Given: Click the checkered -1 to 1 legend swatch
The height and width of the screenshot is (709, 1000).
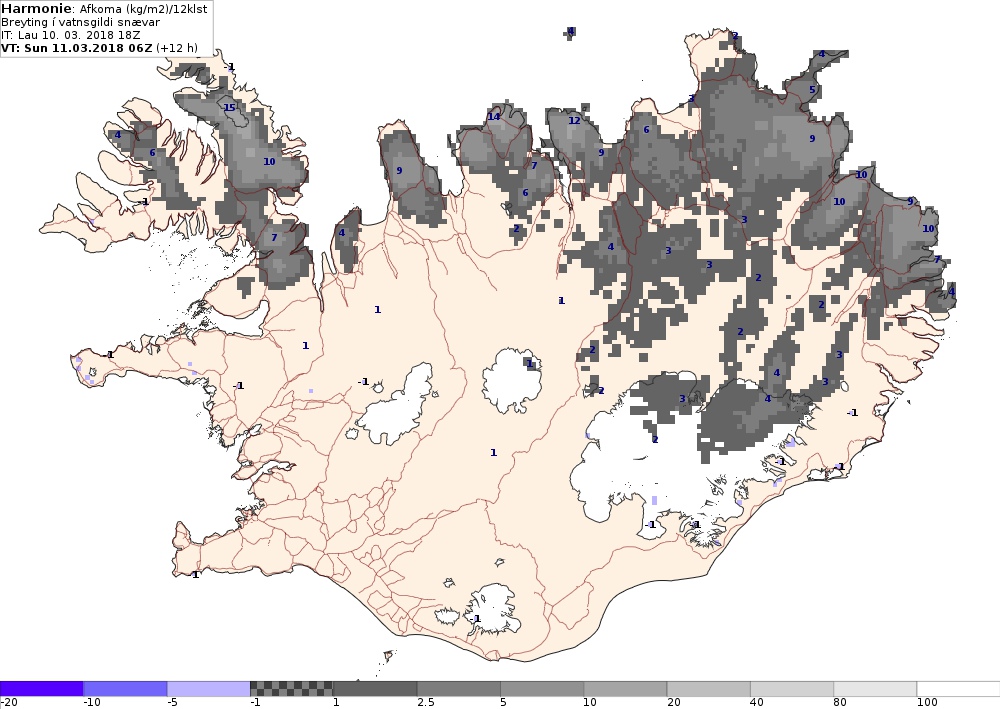Looking at the screenshot, I should pyautogui.click(x=291, y=689).
